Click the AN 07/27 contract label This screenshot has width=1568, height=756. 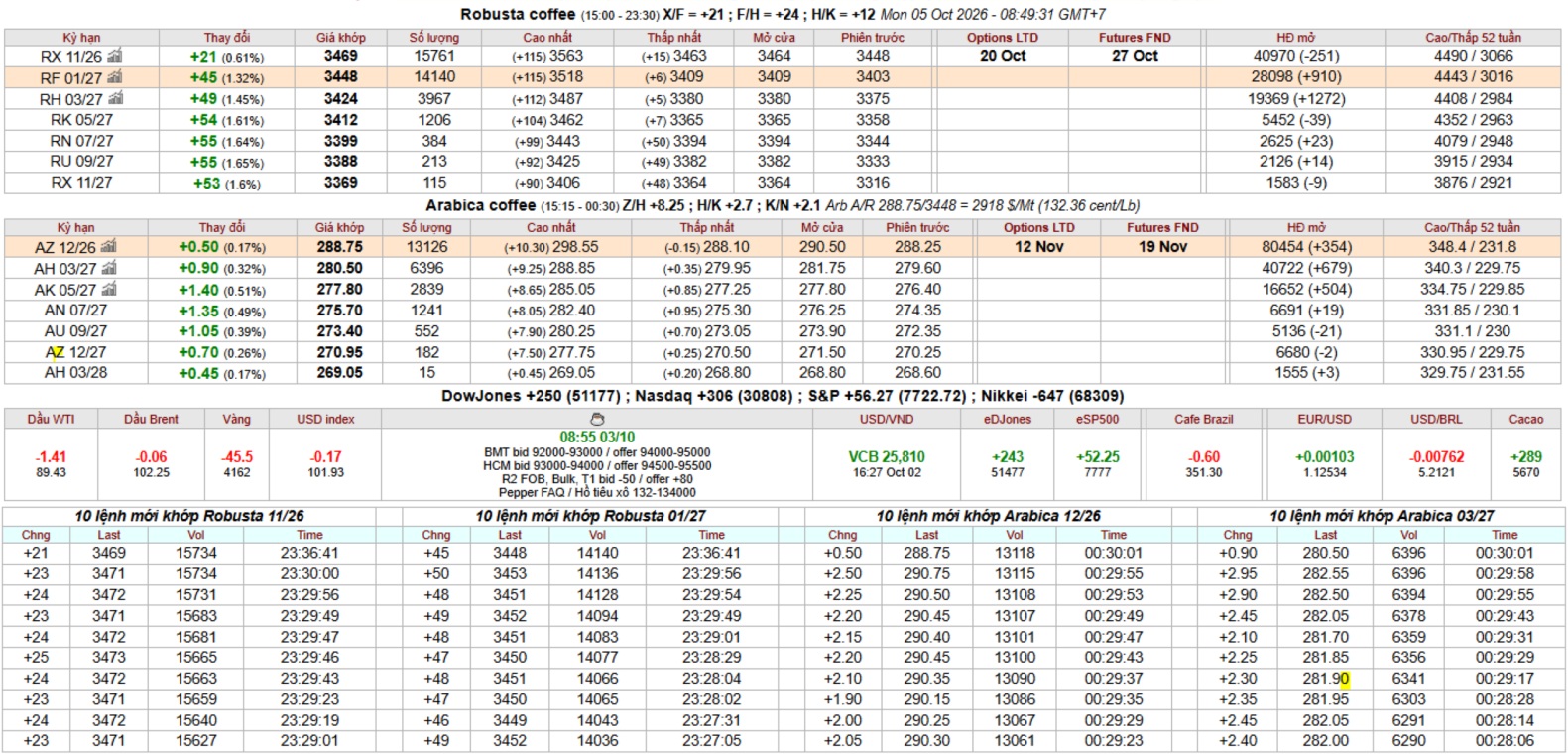pos(75,311)
